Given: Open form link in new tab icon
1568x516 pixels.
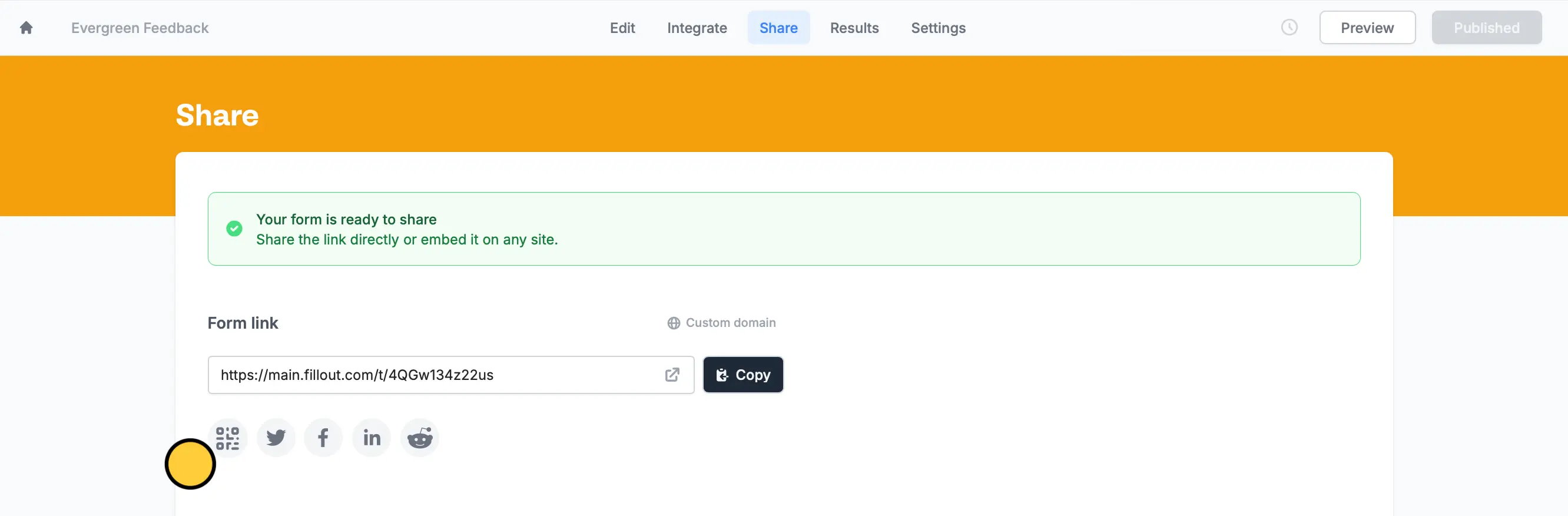Looking at the screenshot, I should click(672, 375).
